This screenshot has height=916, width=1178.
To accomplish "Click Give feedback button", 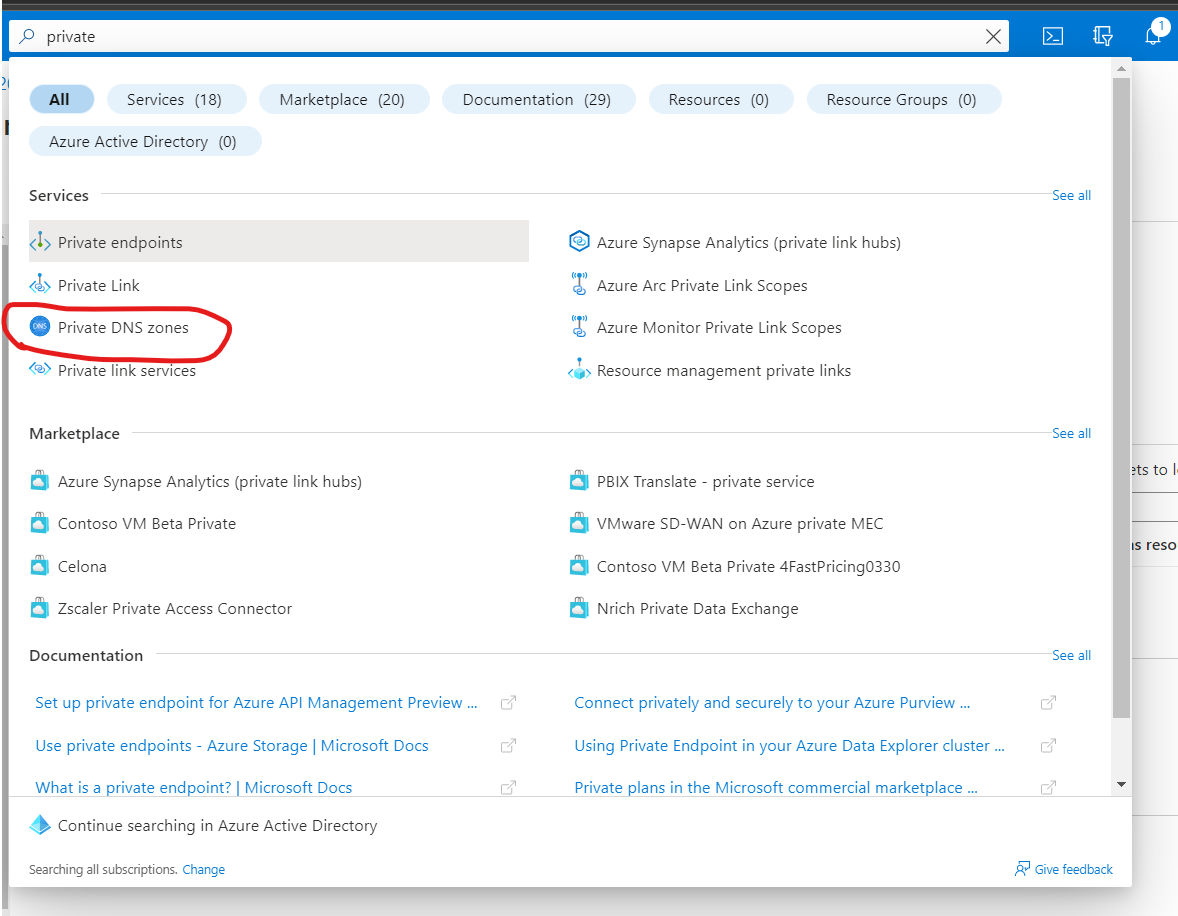I will point(1064,870).
